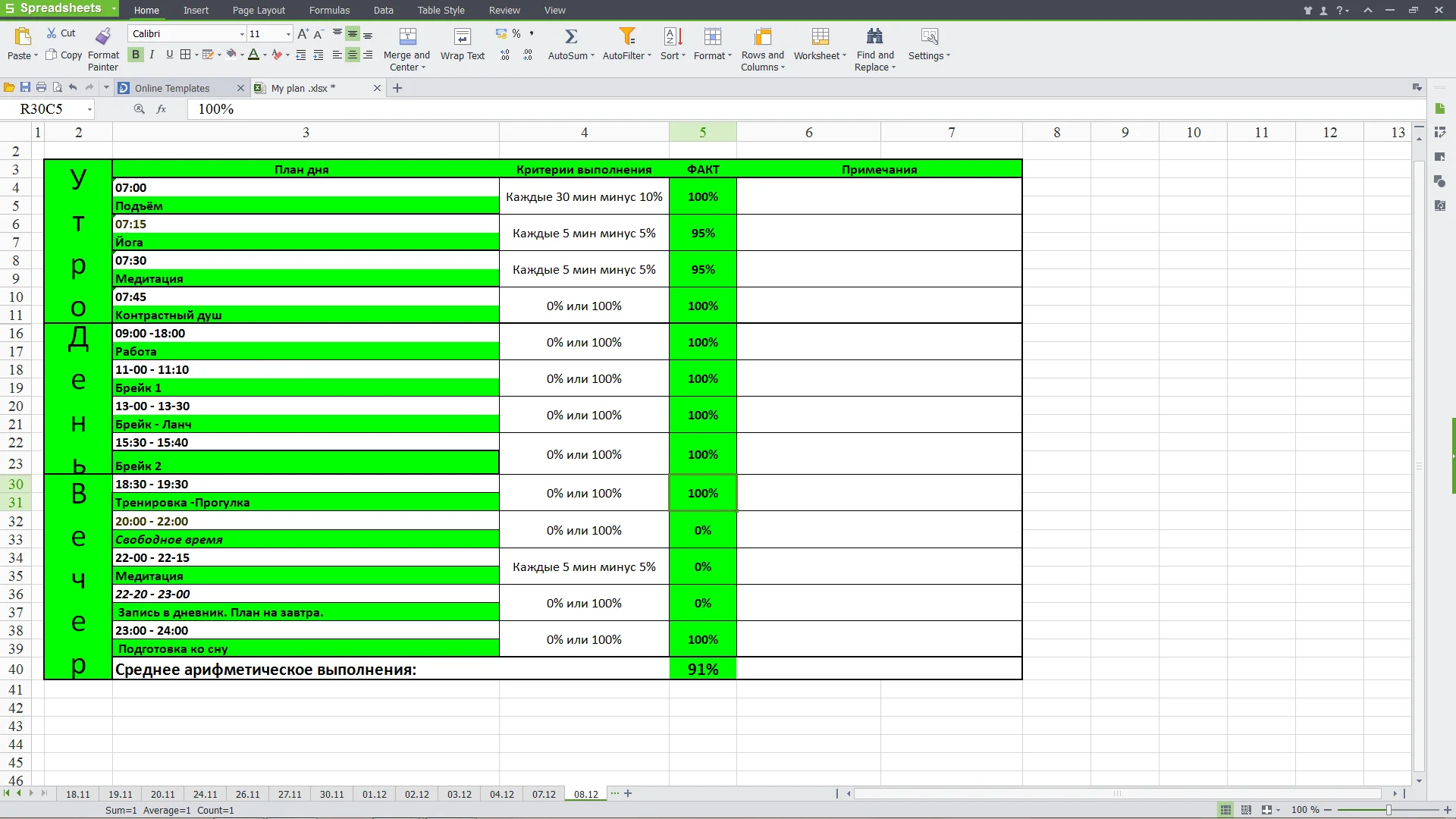The image size is (1456, 819).
Task: Open the Calibri font name dropdown
Action: pyautogui.click(x=242, y=34)
